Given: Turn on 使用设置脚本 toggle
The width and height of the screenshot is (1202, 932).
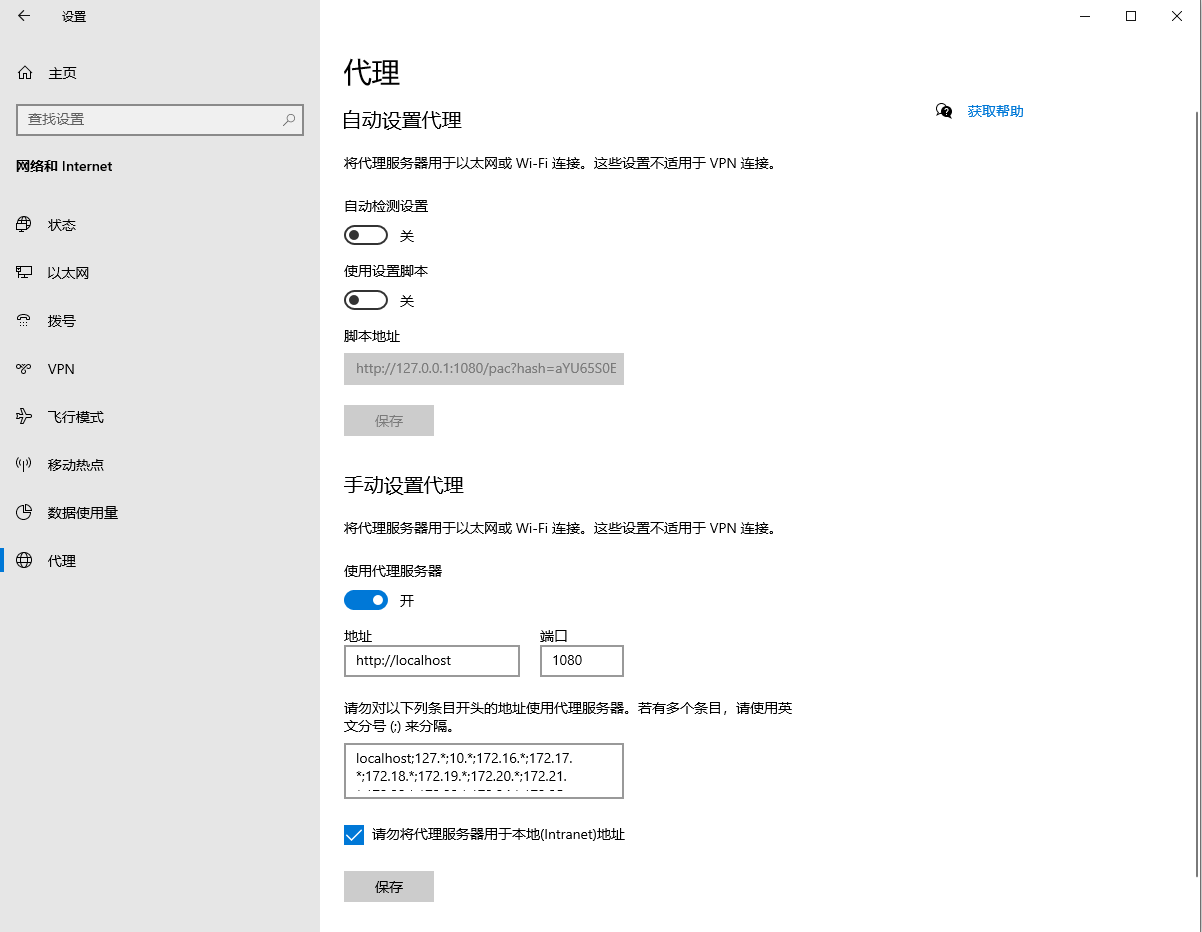Looking at the screenshot, I should pos(365,299).
